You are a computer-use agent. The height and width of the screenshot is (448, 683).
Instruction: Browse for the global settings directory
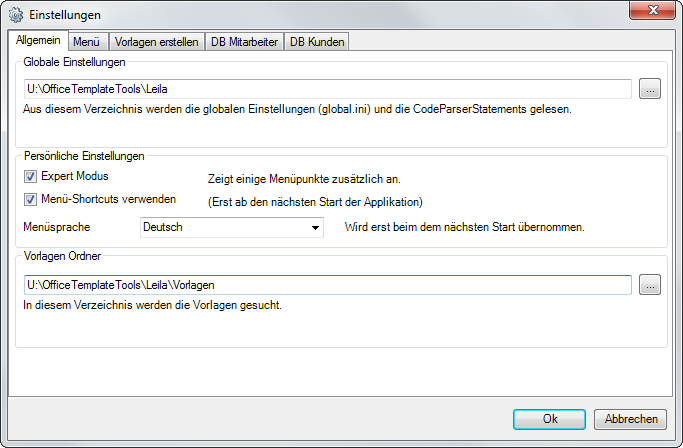650,90
